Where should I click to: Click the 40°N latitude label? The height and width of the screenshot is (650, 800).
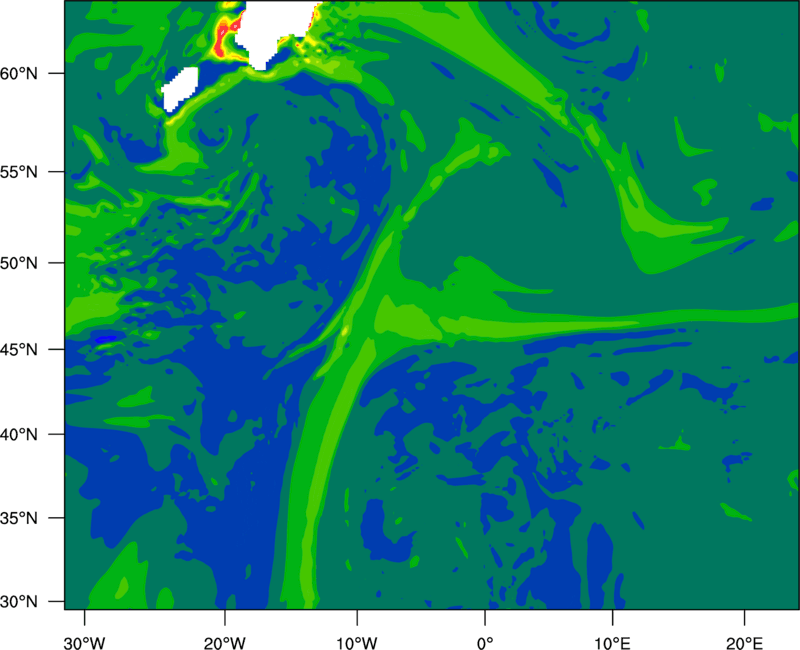tap(19, 435)
